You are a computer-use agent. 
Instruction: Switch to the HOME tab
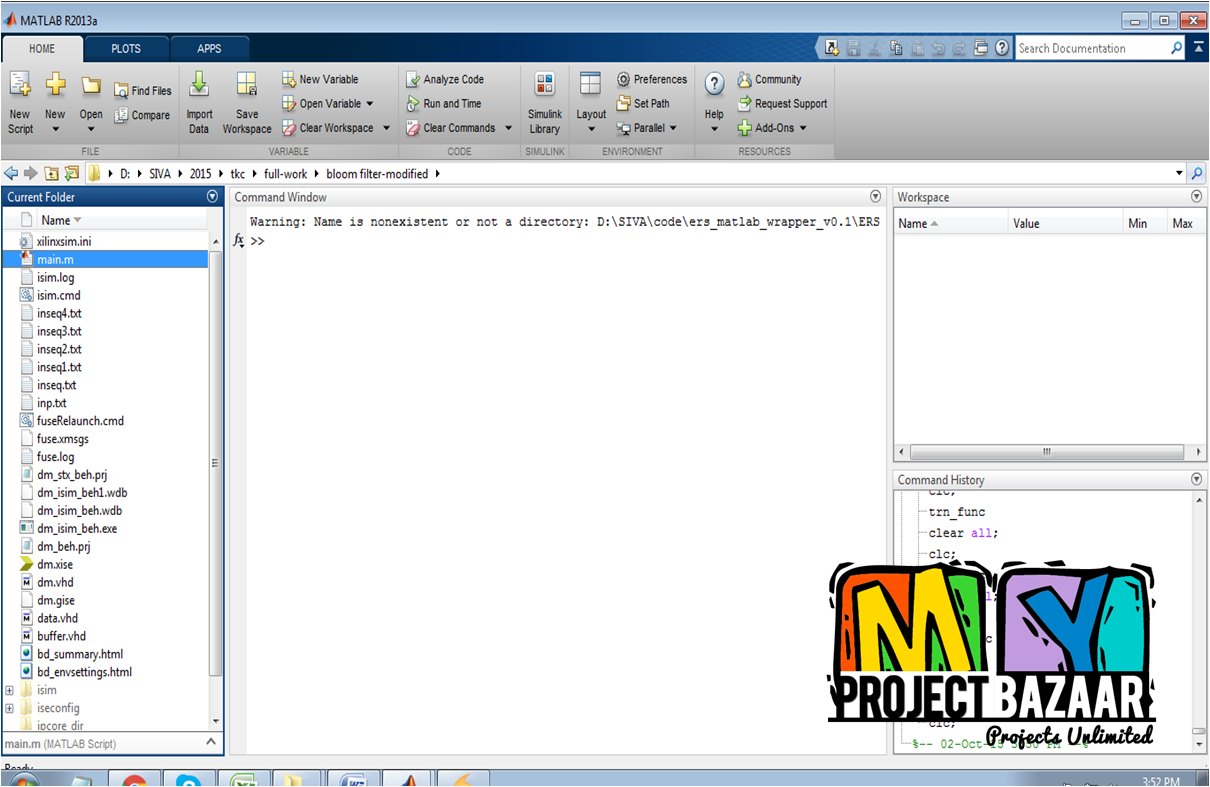[x=42, y=48]
